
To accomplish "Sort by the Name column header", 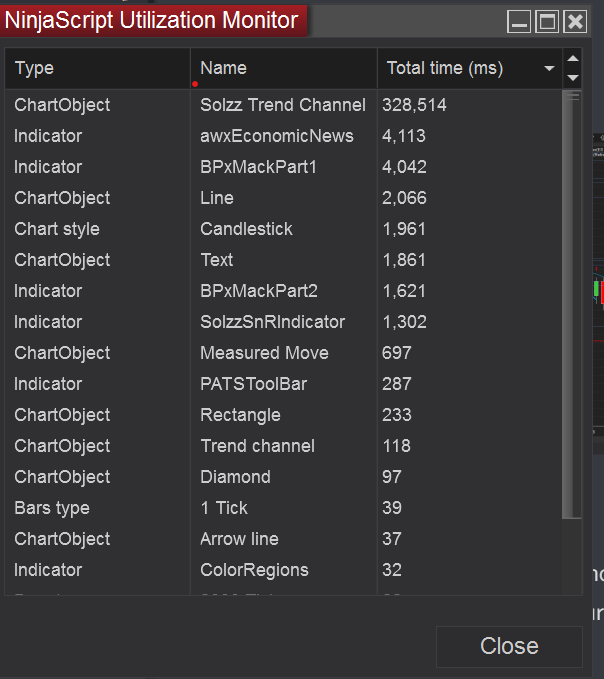I will (x=283, y=69).
